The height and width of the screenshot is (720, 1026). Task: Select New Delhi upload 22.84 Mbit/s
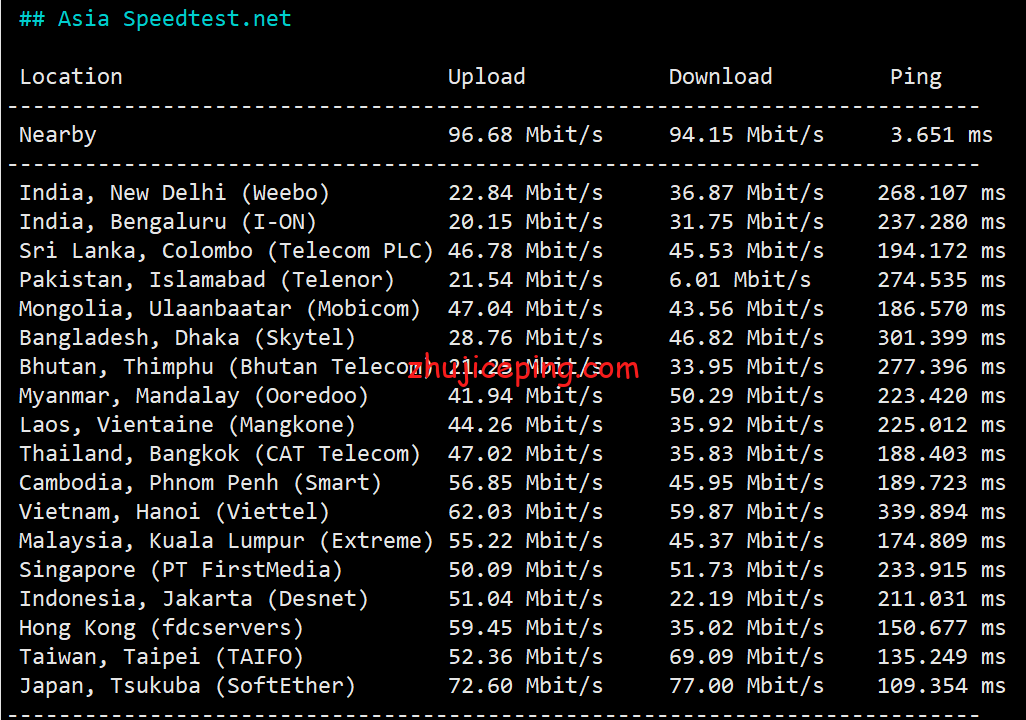pyautogui.click(x=525, y=193)
